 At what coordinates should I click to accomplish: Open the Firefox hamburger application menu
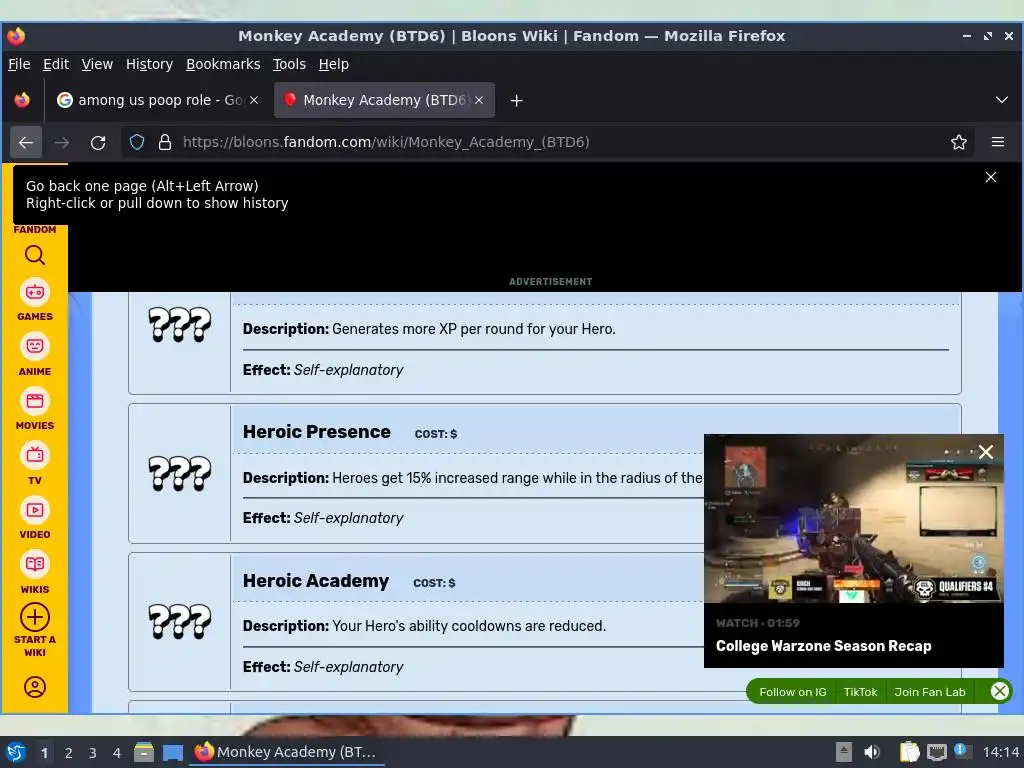pyautogui.click(x=997, y=142)
